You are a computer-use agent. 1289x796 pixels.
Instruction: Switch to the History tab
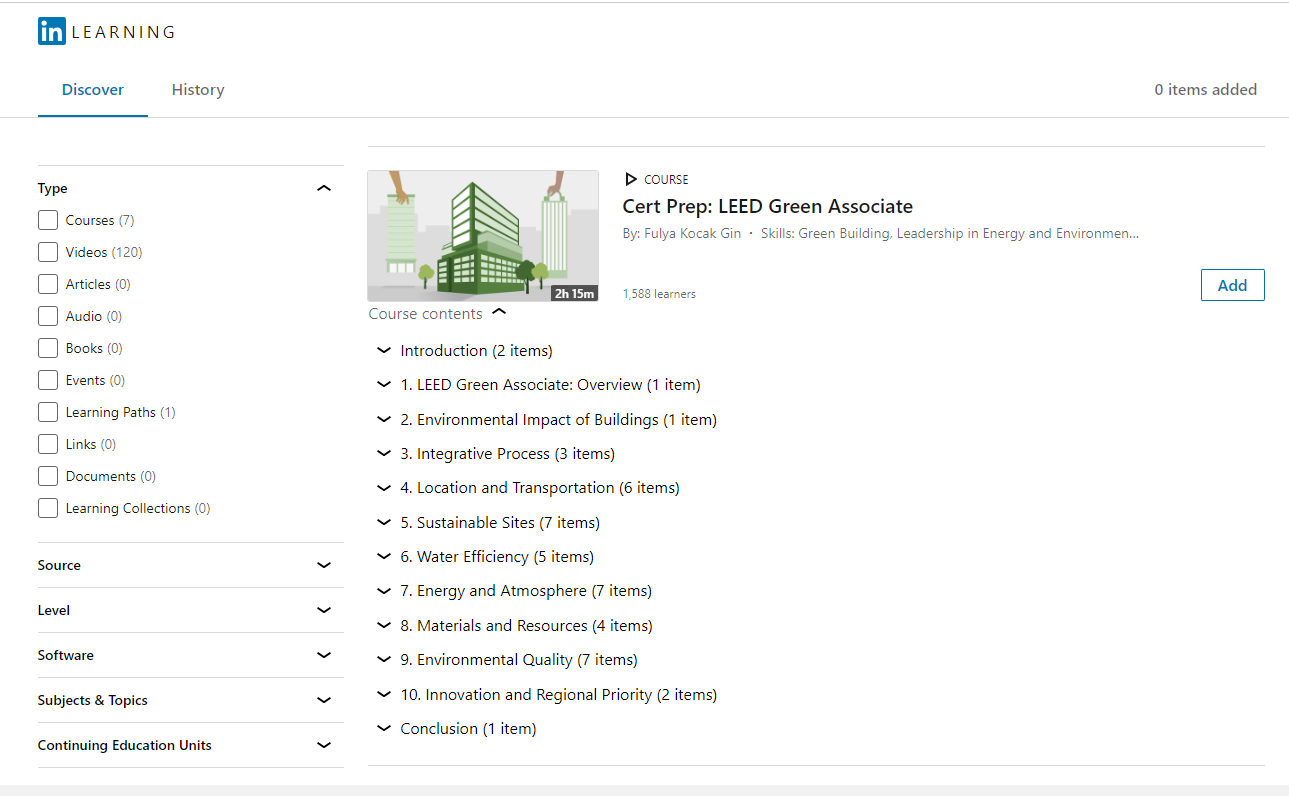[x=198, y=90]
